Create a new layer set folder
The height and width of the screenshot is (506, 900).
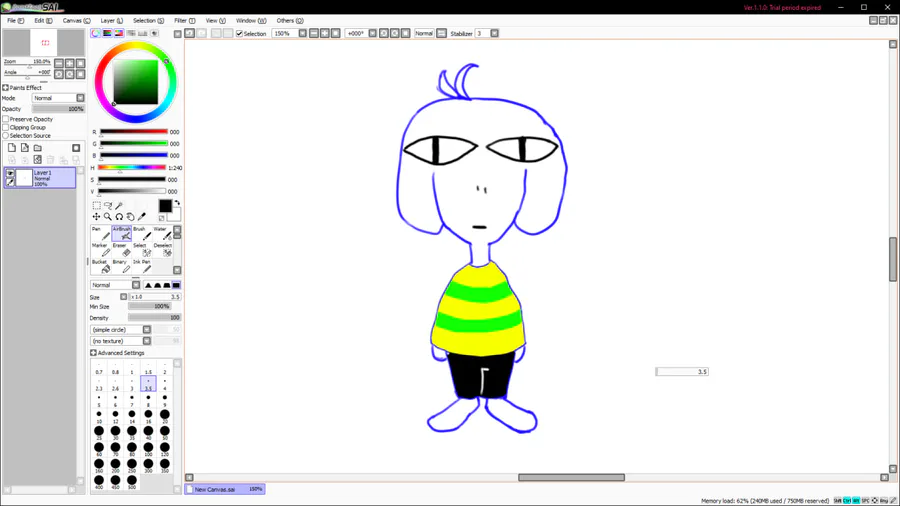coord(37,148)
